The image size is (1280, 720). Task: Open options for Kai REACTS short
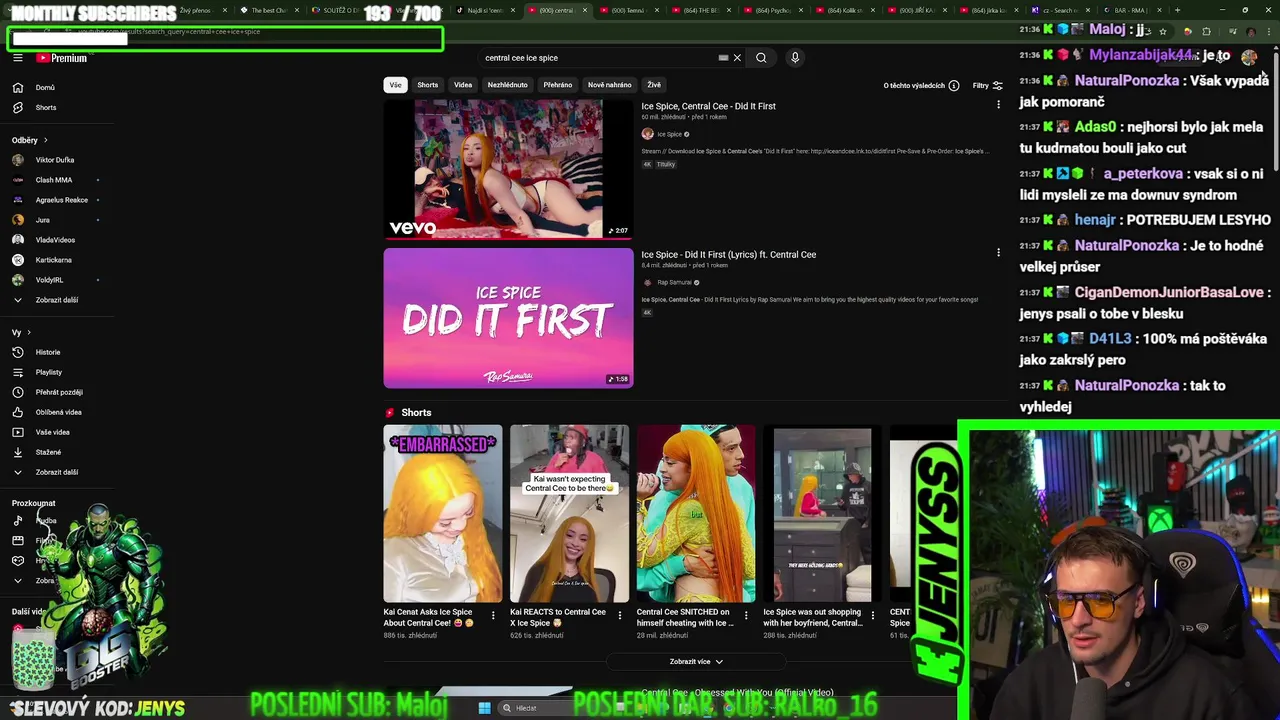619,616
